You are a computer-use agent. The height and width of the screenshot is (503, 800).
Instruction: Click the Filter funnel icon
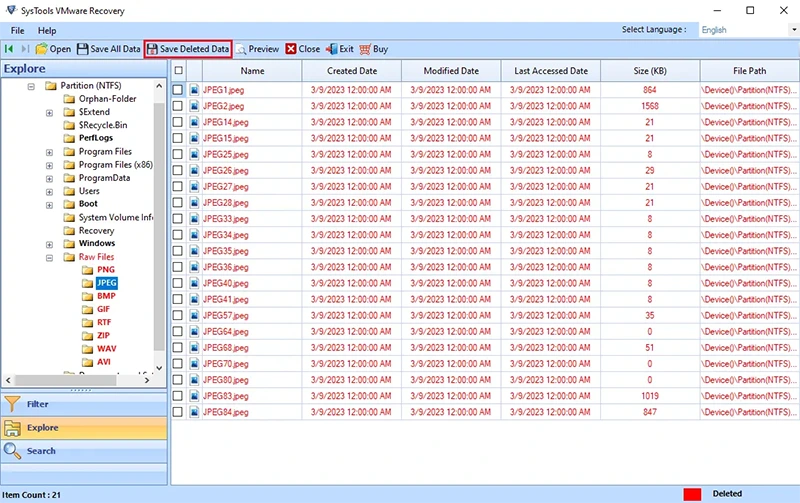coord(12,404)
